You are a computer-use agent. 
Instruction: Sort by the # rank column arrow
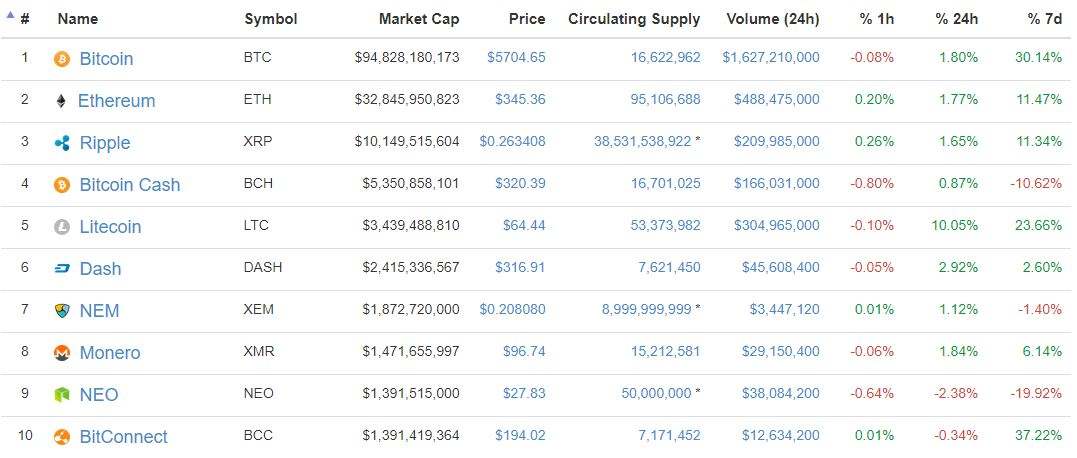[11, 16]
